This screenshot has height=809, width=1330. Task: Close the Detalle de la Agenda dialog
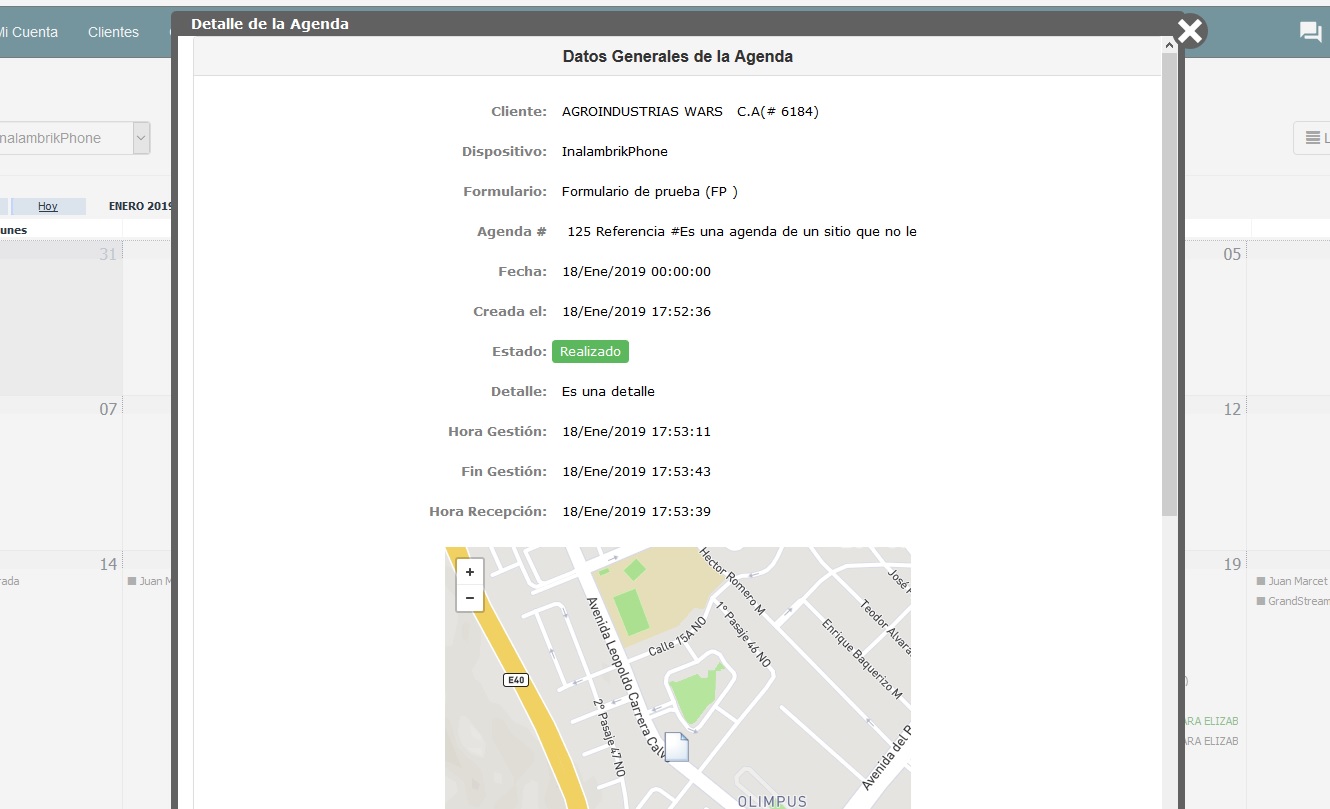pos(1189,32)
